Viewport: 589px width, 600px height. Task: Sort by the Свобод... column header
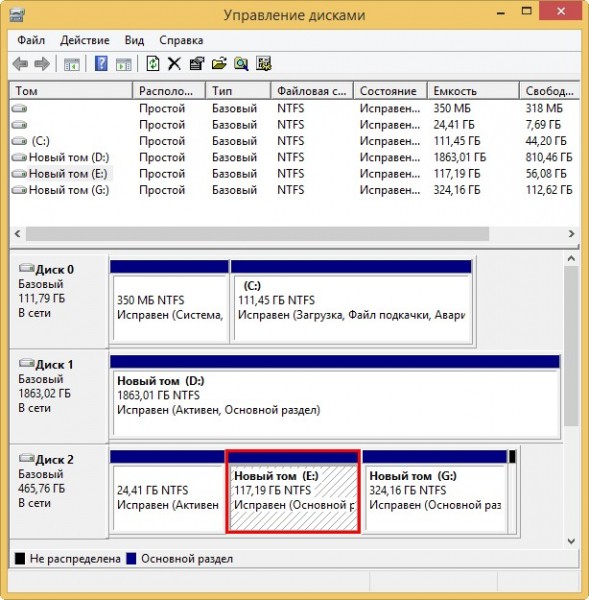pos(550,91)
